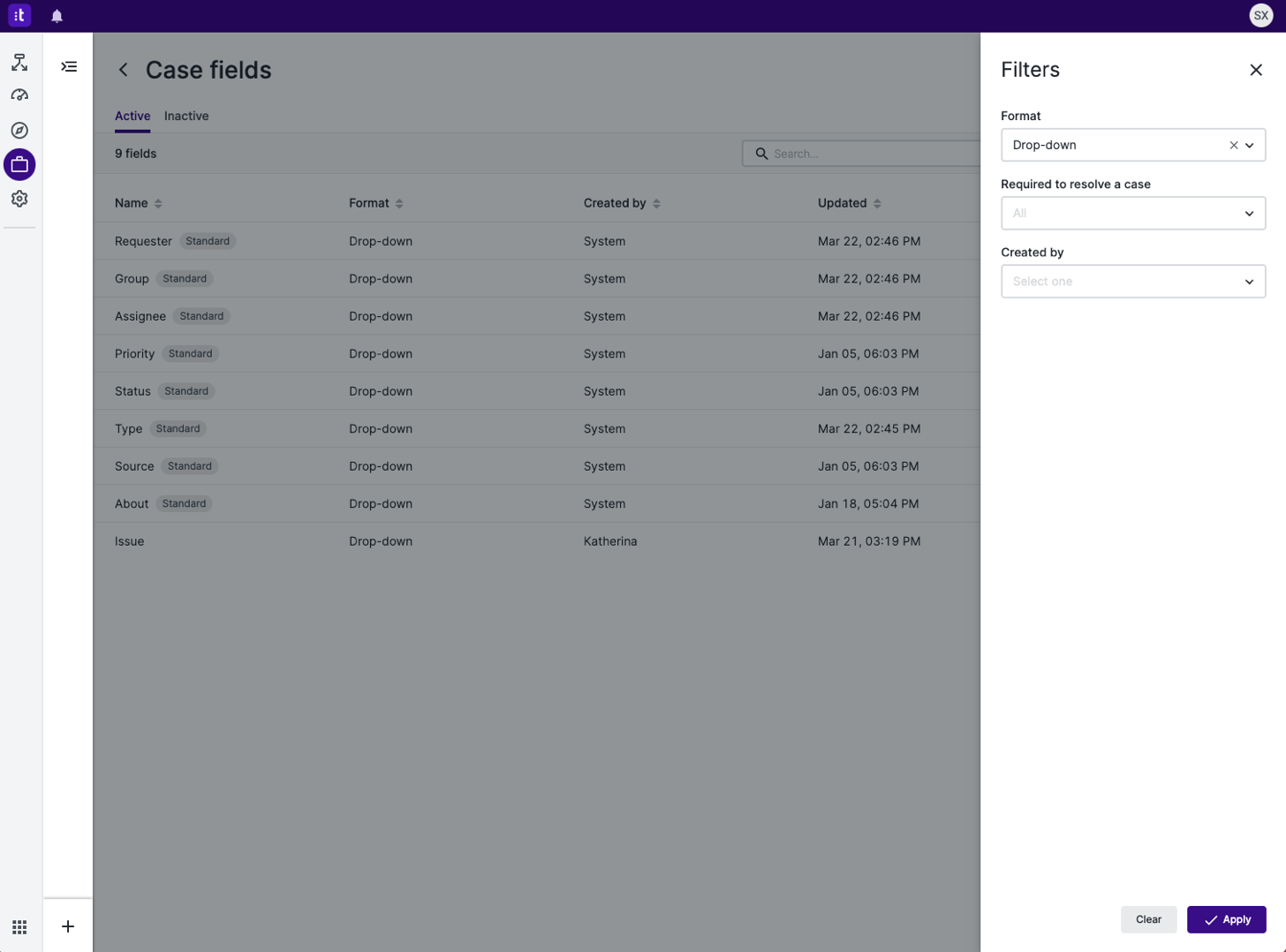Open the Type field row
Viewport: 1286px width, 952px height.
coord(537,428)
